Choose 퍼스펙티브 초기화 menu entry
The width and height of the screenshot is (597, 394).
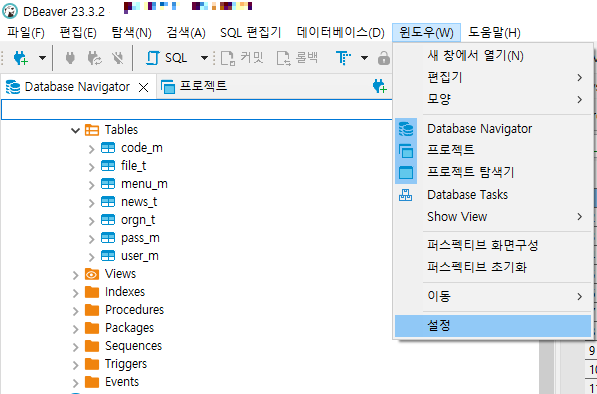493,267
